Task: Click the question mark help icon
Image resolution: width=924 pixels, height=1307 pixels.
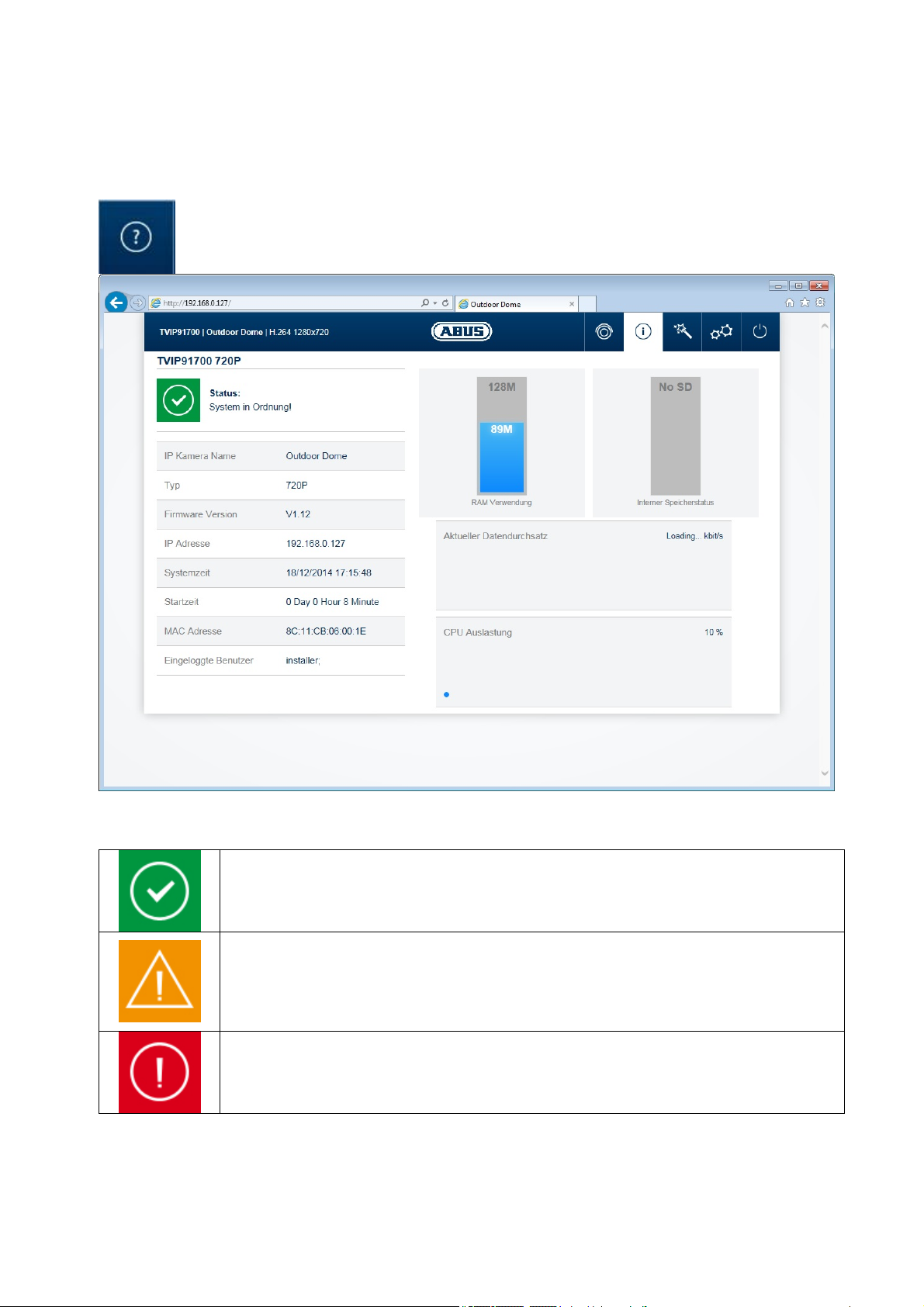Action: 136,237
